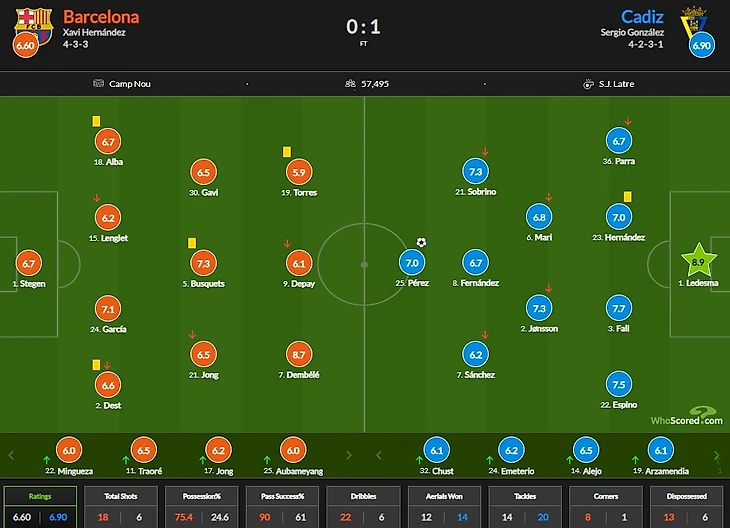Click Fali's 7.7 rating circle
The width and height of the screenshot is (730, 528).
click(619, 308)
